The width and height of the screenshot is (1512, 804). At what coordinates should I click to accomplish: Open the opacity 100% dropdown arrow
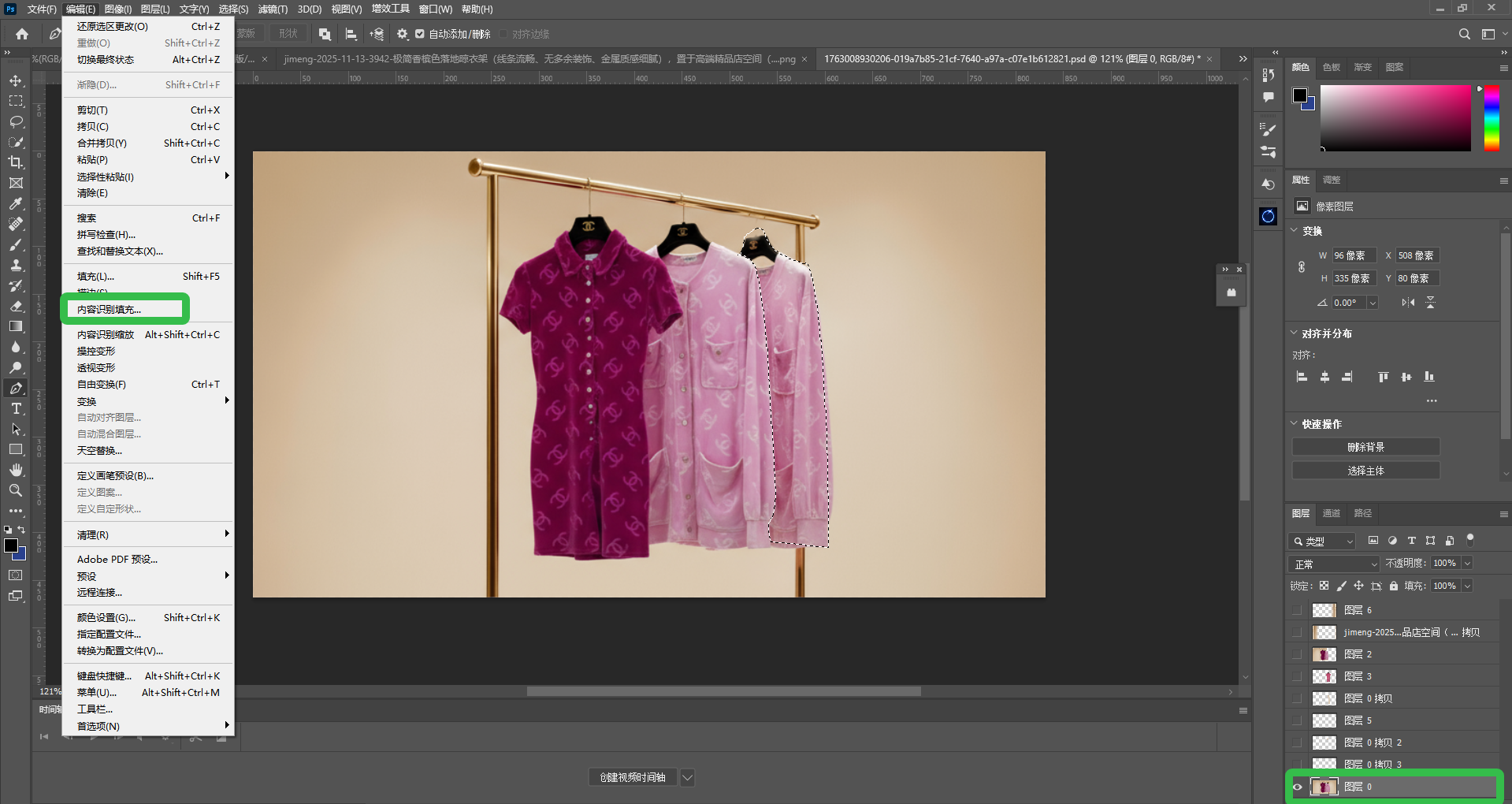[x=1467, y=564]
